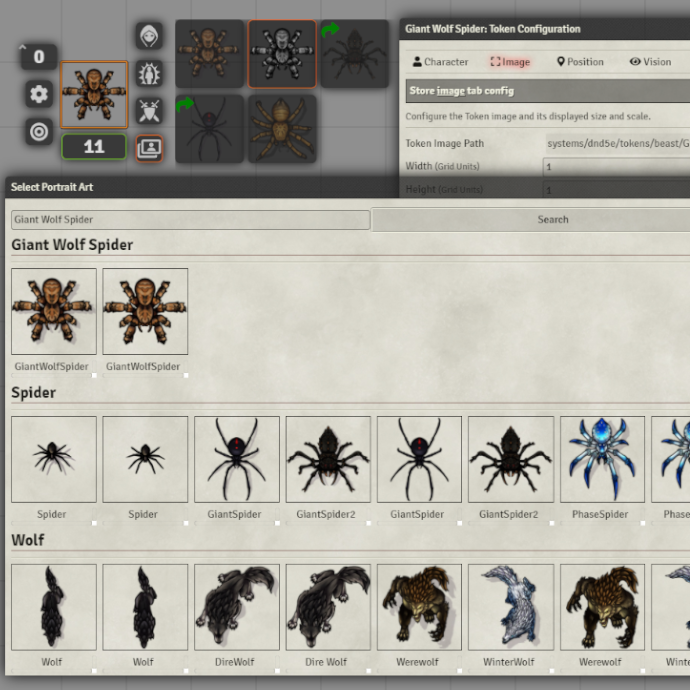690x690 pixels.
Task: Toggle the target bullseye icon
Action: point(39,131)
